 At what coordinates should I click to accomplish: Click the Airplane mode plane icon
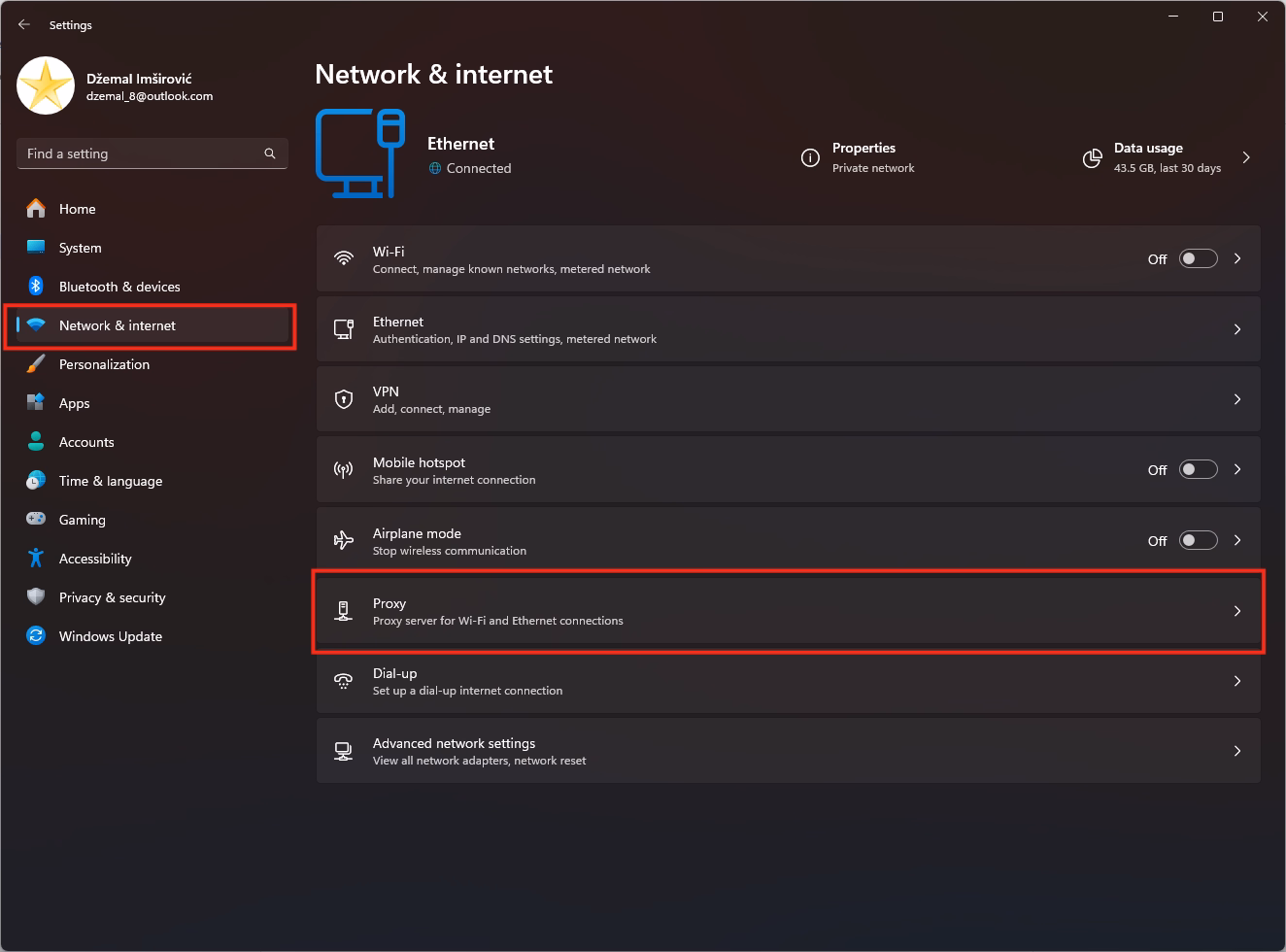click(x=344, y=540)
